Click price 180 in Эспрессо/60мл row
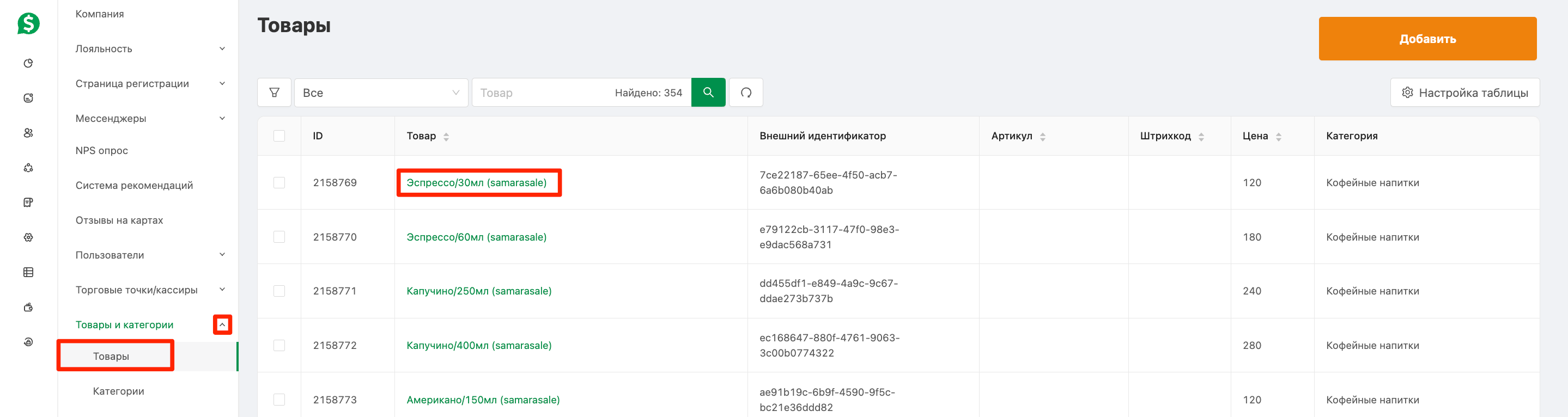1568x417 pixels. pos(1251,237)
